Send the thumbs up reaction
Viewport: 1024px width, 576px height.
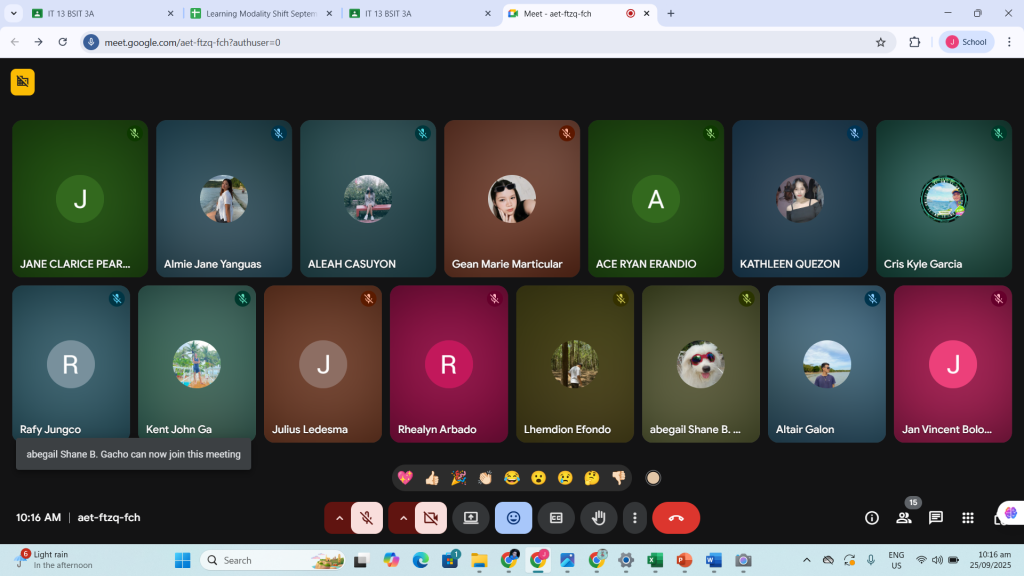pyautogui.click(x=432, y=478)
